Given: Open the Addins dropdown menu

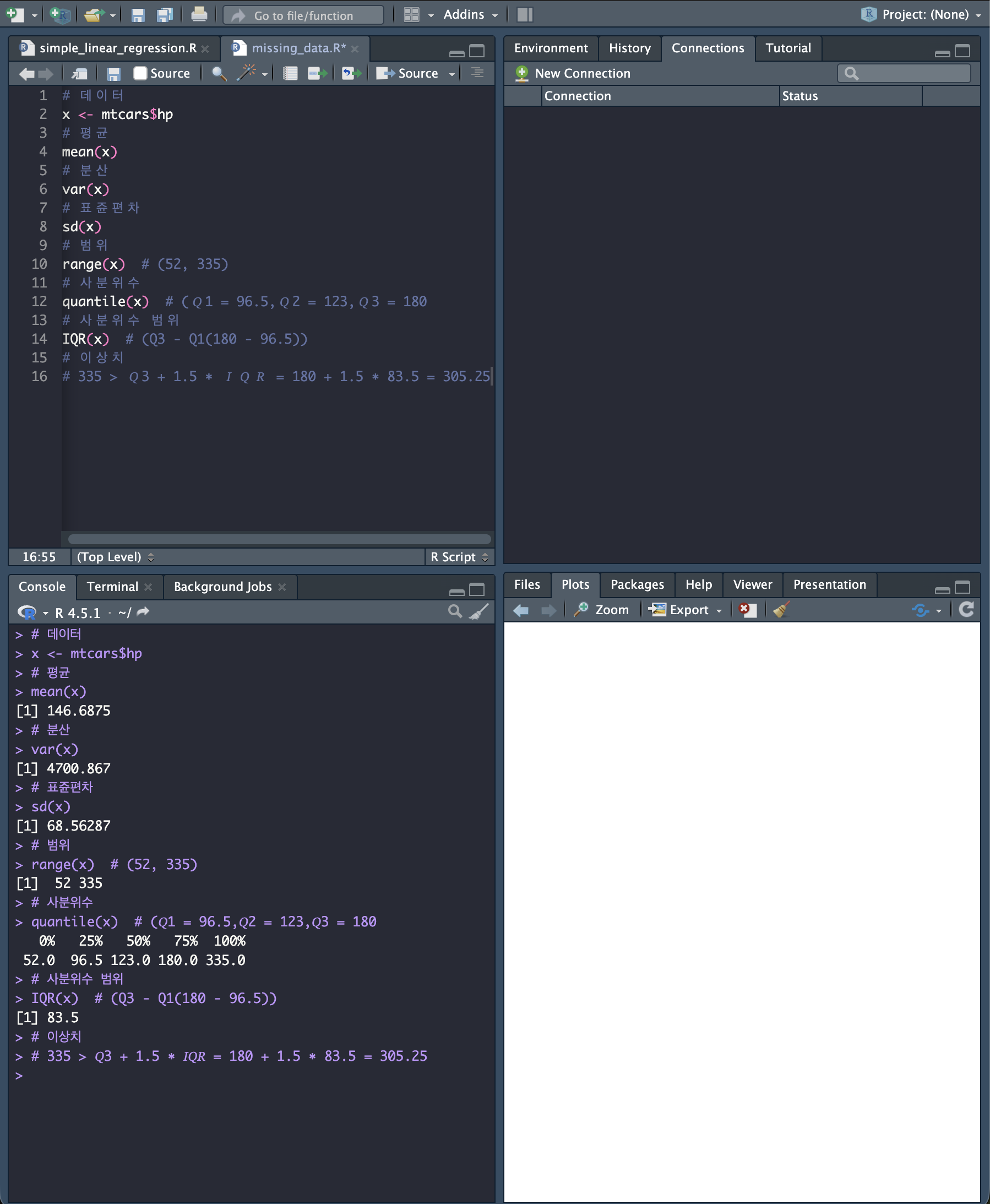Looking at the screenshot, I should (470, 15).
